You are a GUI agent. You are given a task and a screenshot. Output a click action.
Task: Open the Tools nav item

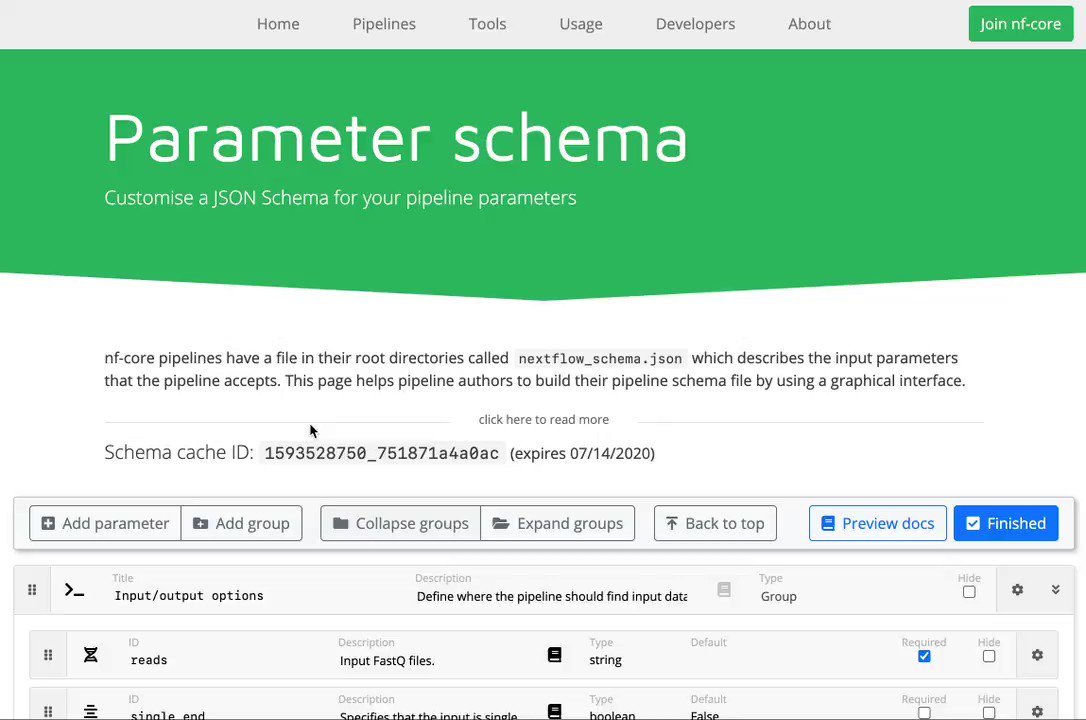point(487,24)
